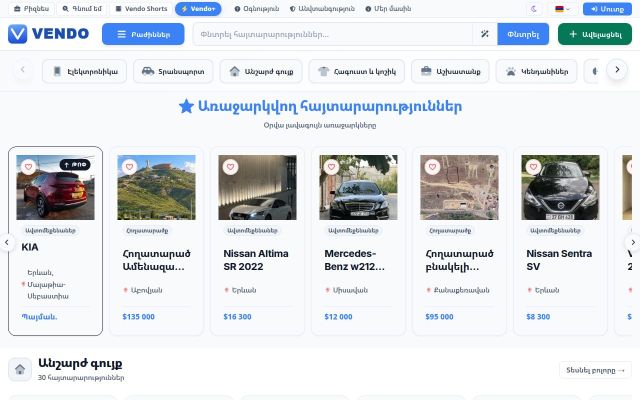Screen dimensions: 640x400
Task: Click the Ավելացնել add listing button
Action: tap(595, 34)
